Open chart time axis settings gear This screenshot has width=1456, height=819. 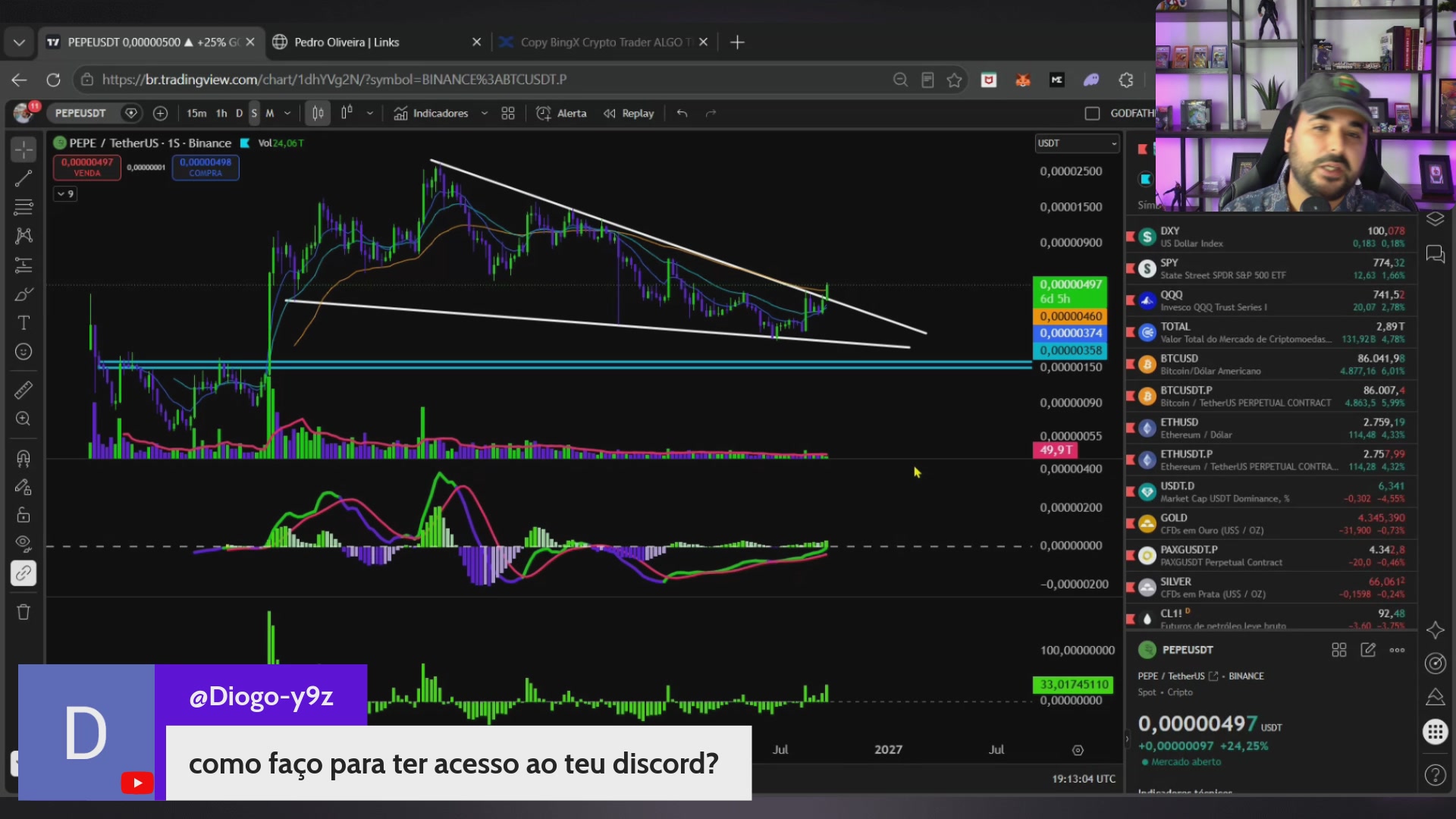(x=1078, y=750)
